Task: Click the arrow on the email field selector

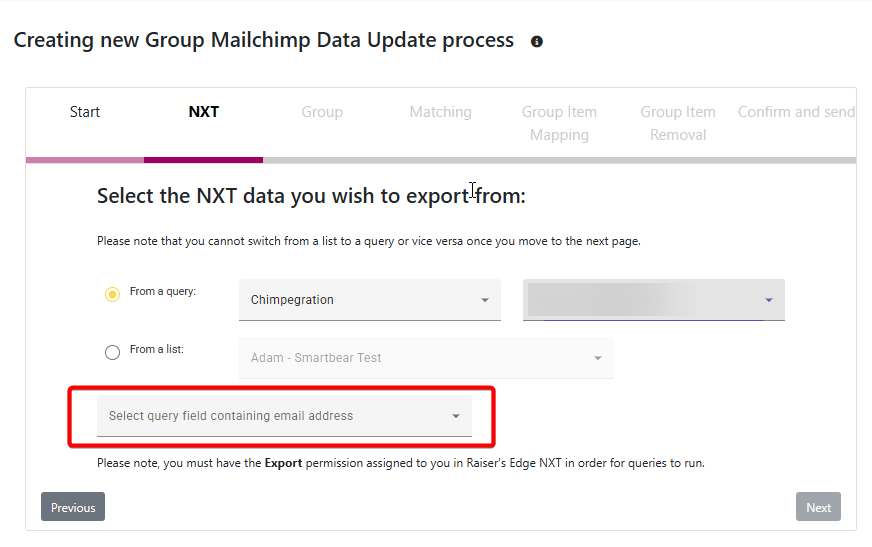Action: click(455, 416)
